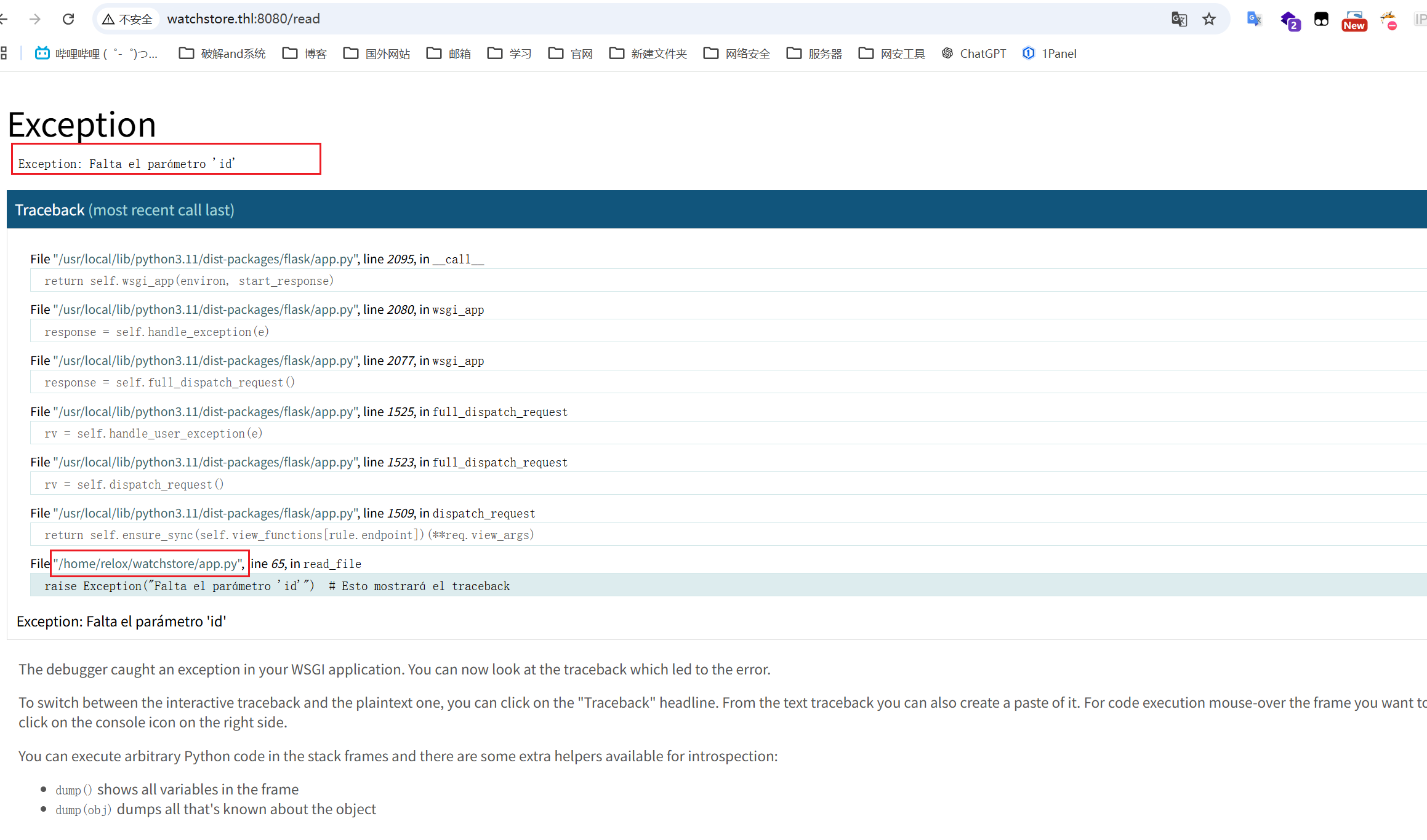Open the 博客 bookmark folder
This screenshot has width=1427, height=840.
point(305,54)
